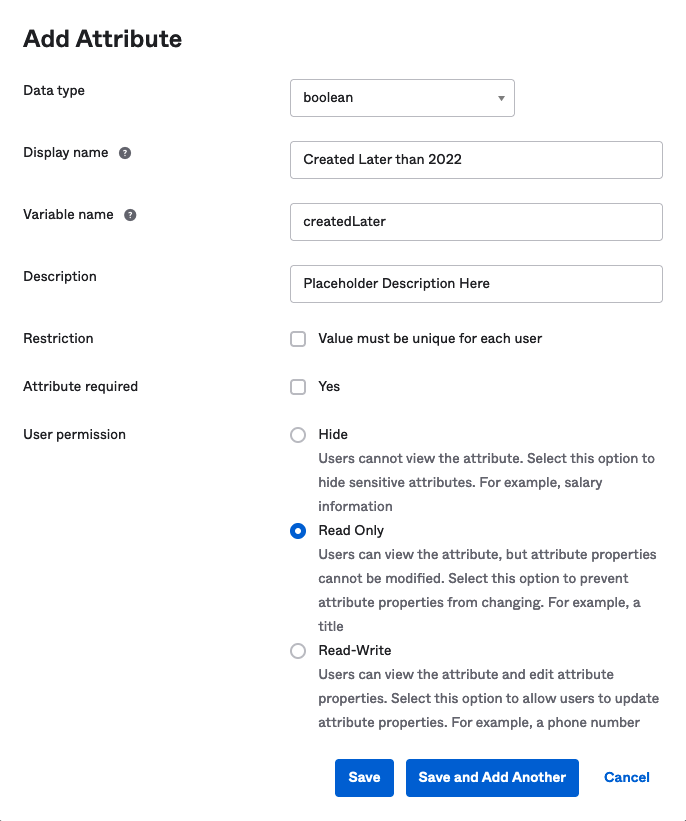This screenshot has width=686, height=821.
Task: Click the dropdown arrow on Data type
Action: click(x=500, y=98)
